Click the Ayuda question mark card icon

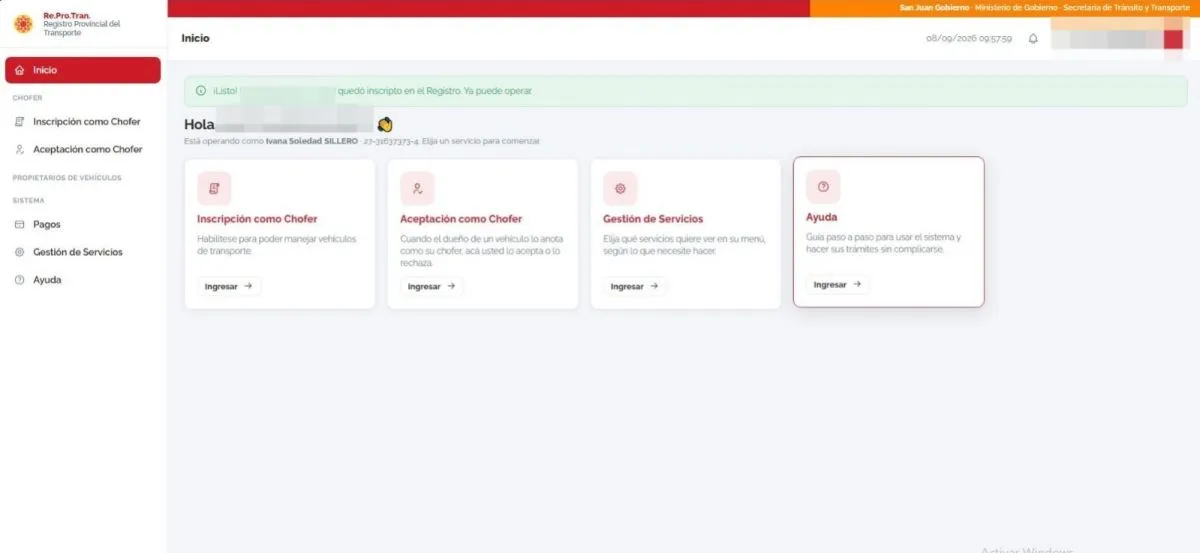823,186
